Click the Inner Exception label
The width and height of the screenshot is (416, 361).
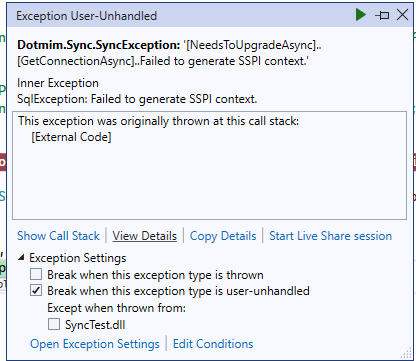[x=58, y=83]
